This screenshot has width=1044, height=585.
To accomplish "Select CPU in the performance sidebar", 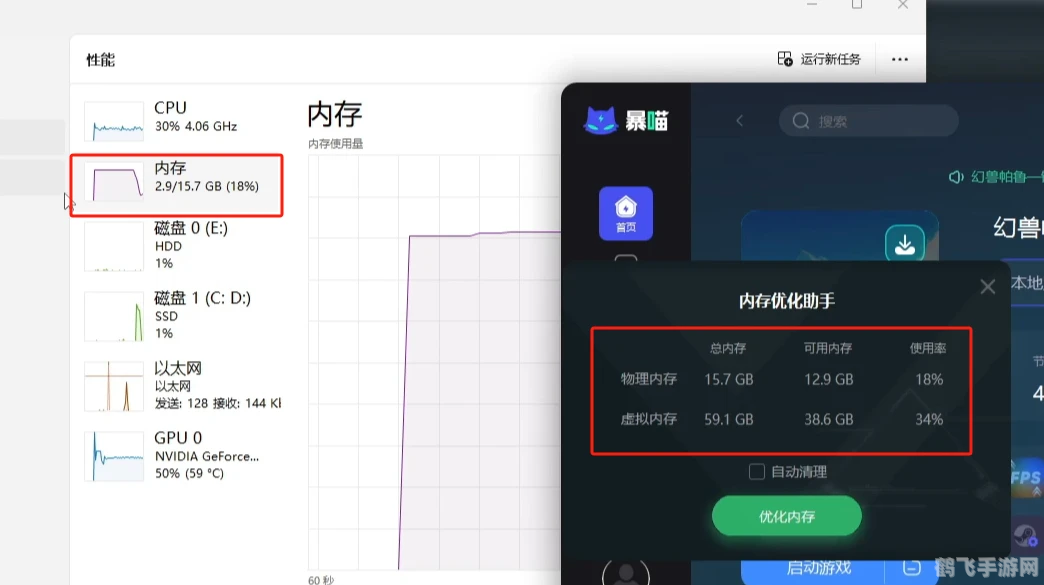I will tap(170, 115).
